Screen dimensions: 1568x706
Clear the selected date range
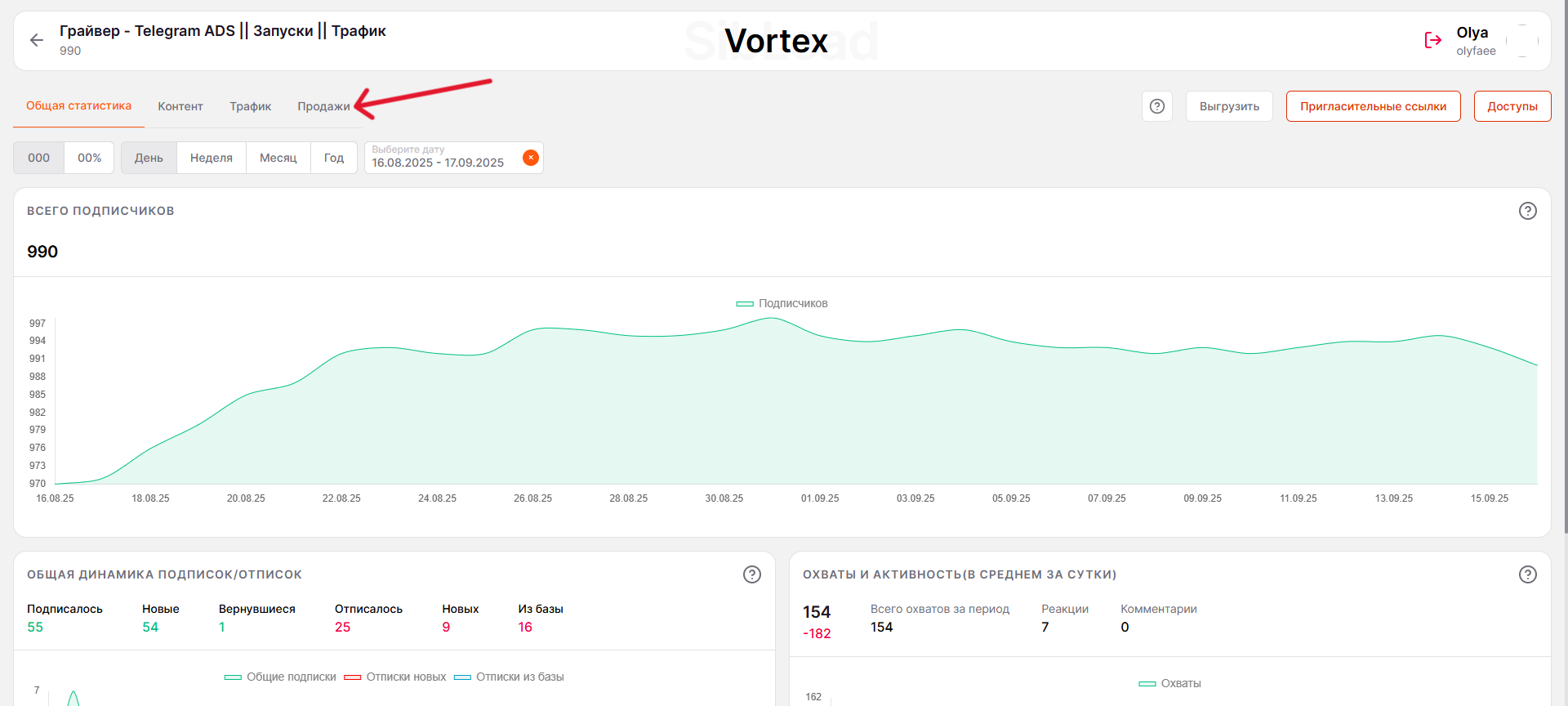(x=531, y=158)
